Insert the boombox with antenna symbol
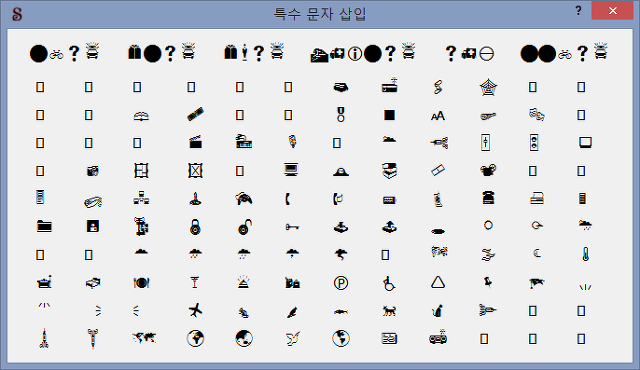This screenshot has width=640, height=370. pyautogui.click(x=438, y=337)
